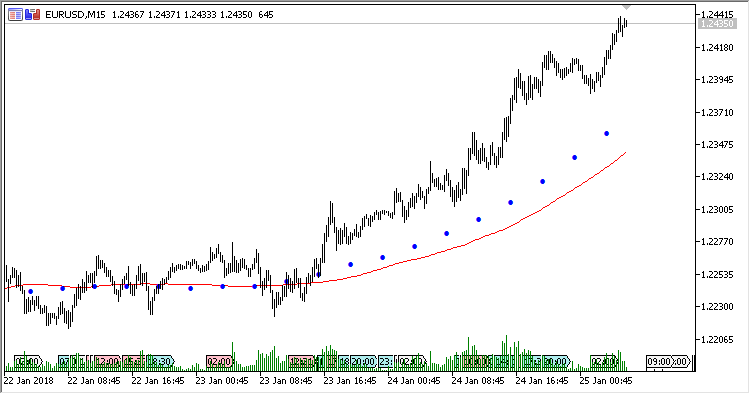The image size is (750, 394).
Task: Select the highest blue indicator dot
Action: coord(607,134)
